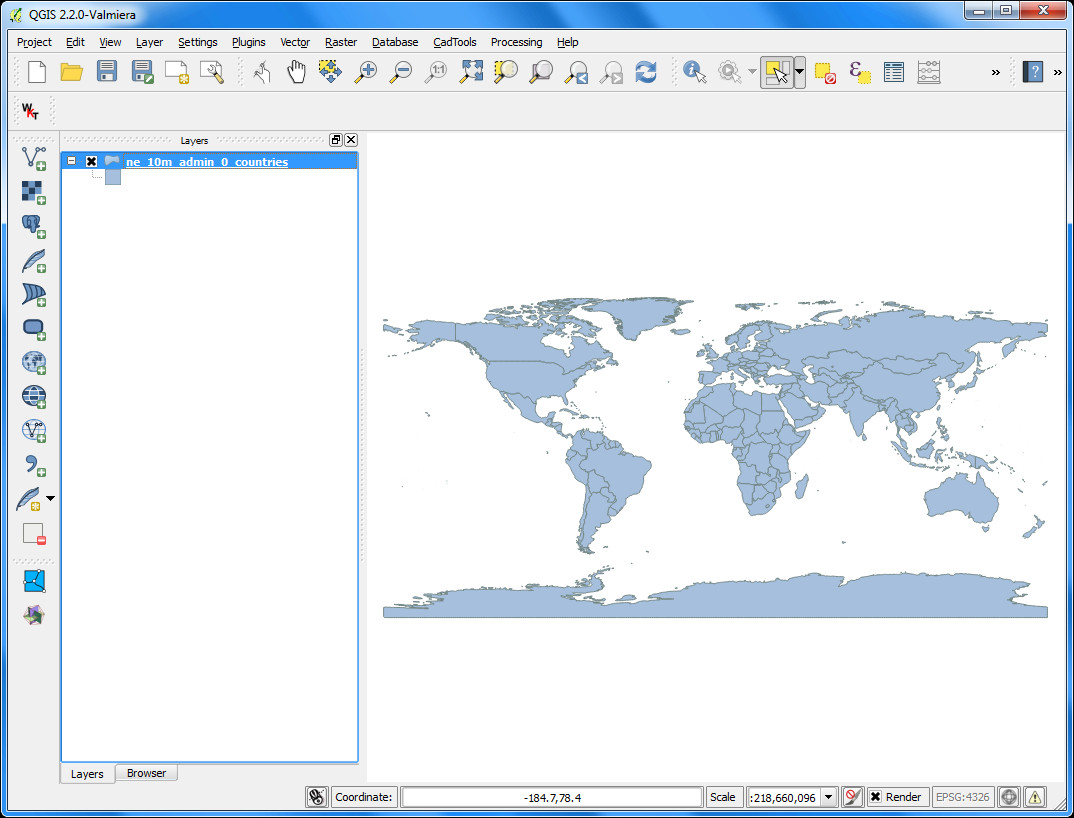Open the Scale dropdown arrow
1074x818 pixels.
828,797
